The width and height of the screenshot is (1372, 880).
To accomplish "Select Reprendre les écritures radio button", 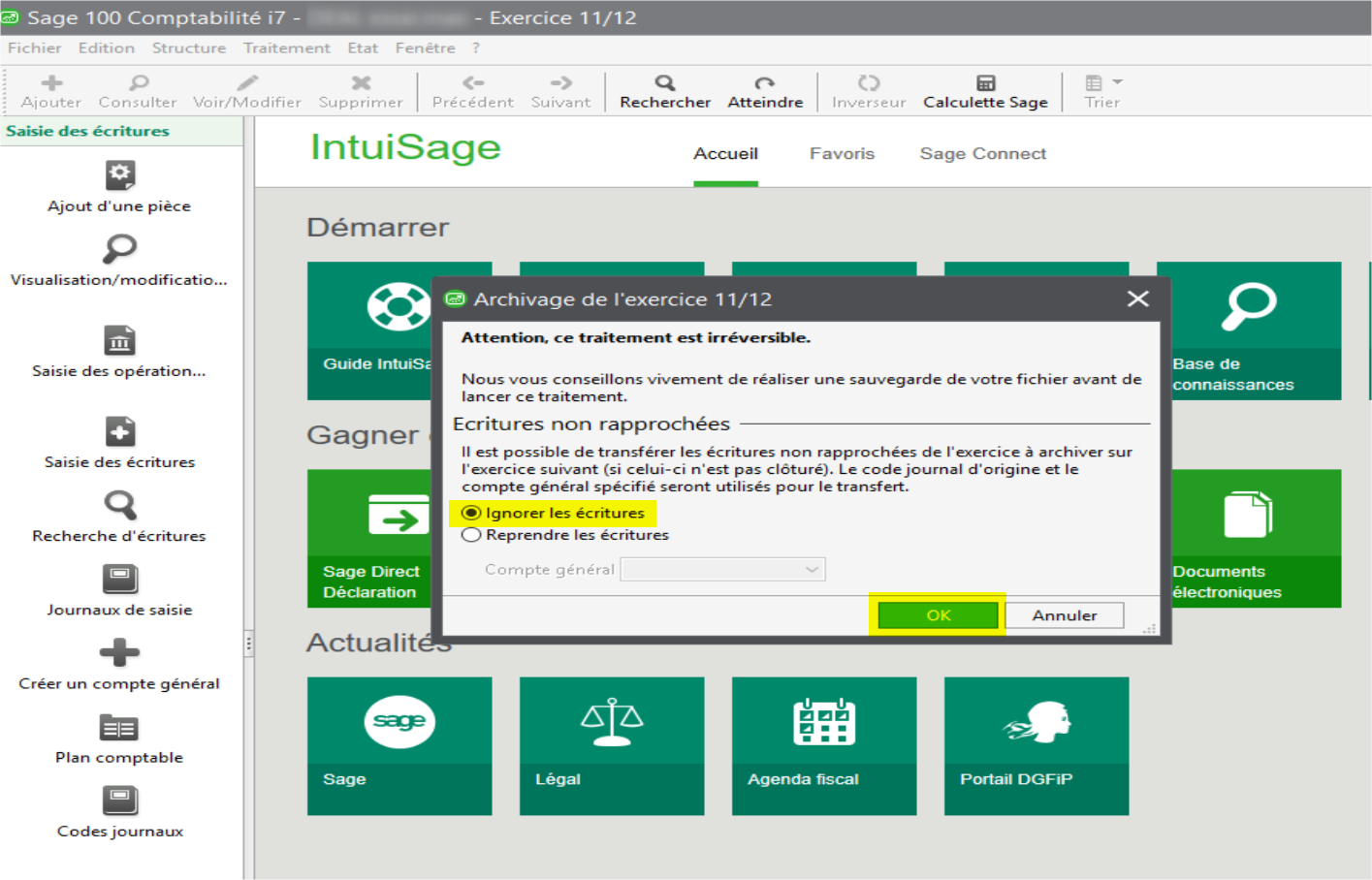I will click(472, 535).
